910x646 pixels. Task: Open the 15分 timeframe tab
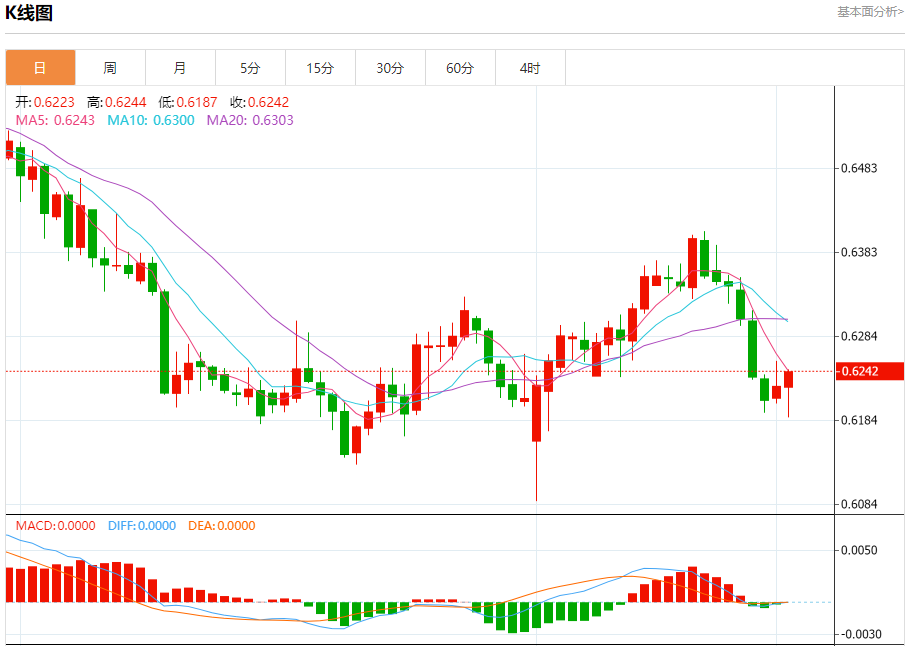320,68
